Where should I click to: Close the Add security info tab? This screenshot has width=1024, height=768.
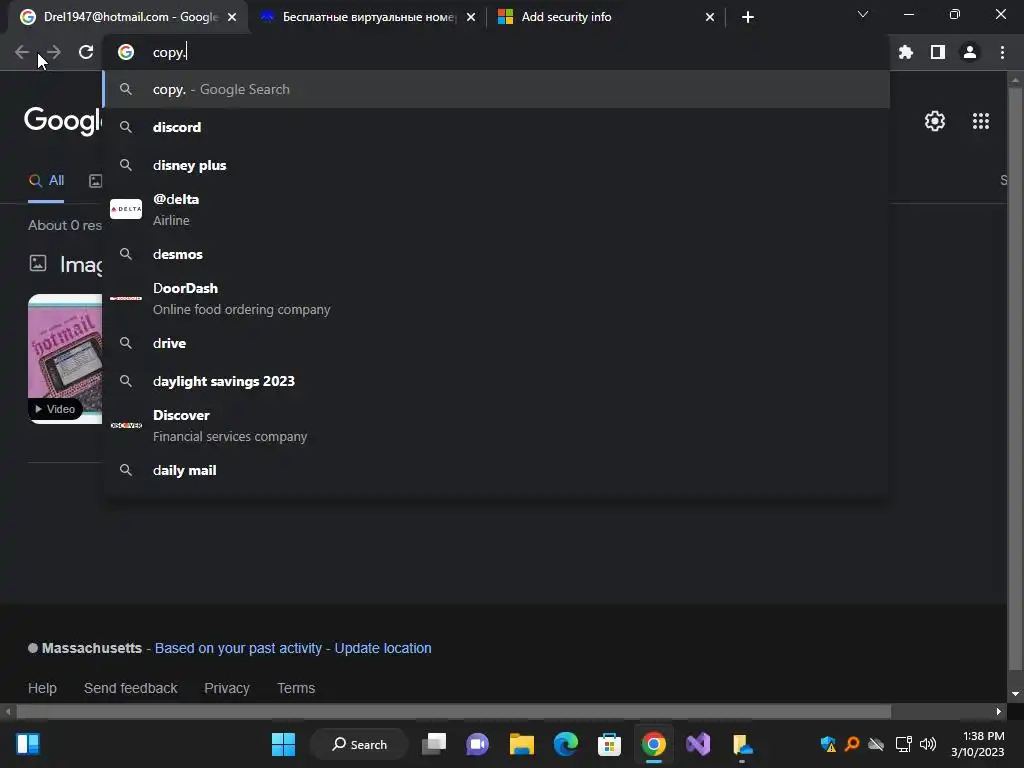point(710,17)
